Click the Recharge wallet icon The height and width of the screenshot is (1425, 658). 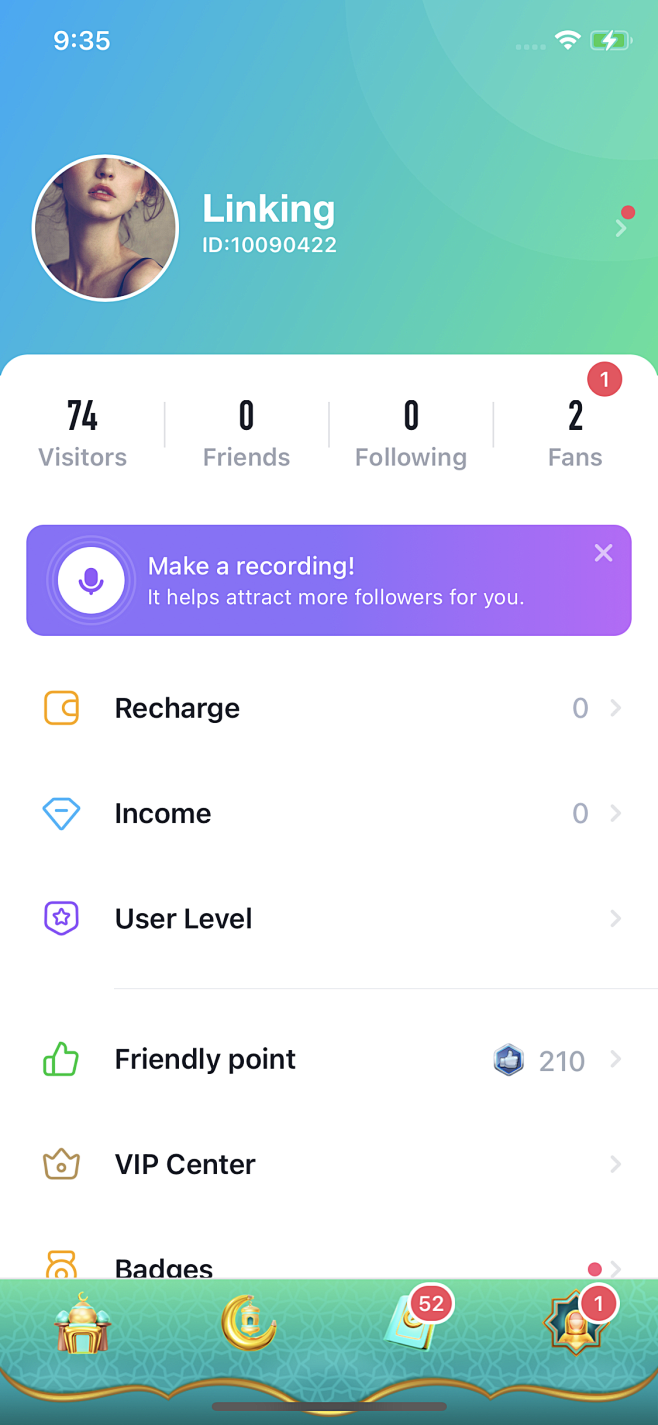[61, 708]
